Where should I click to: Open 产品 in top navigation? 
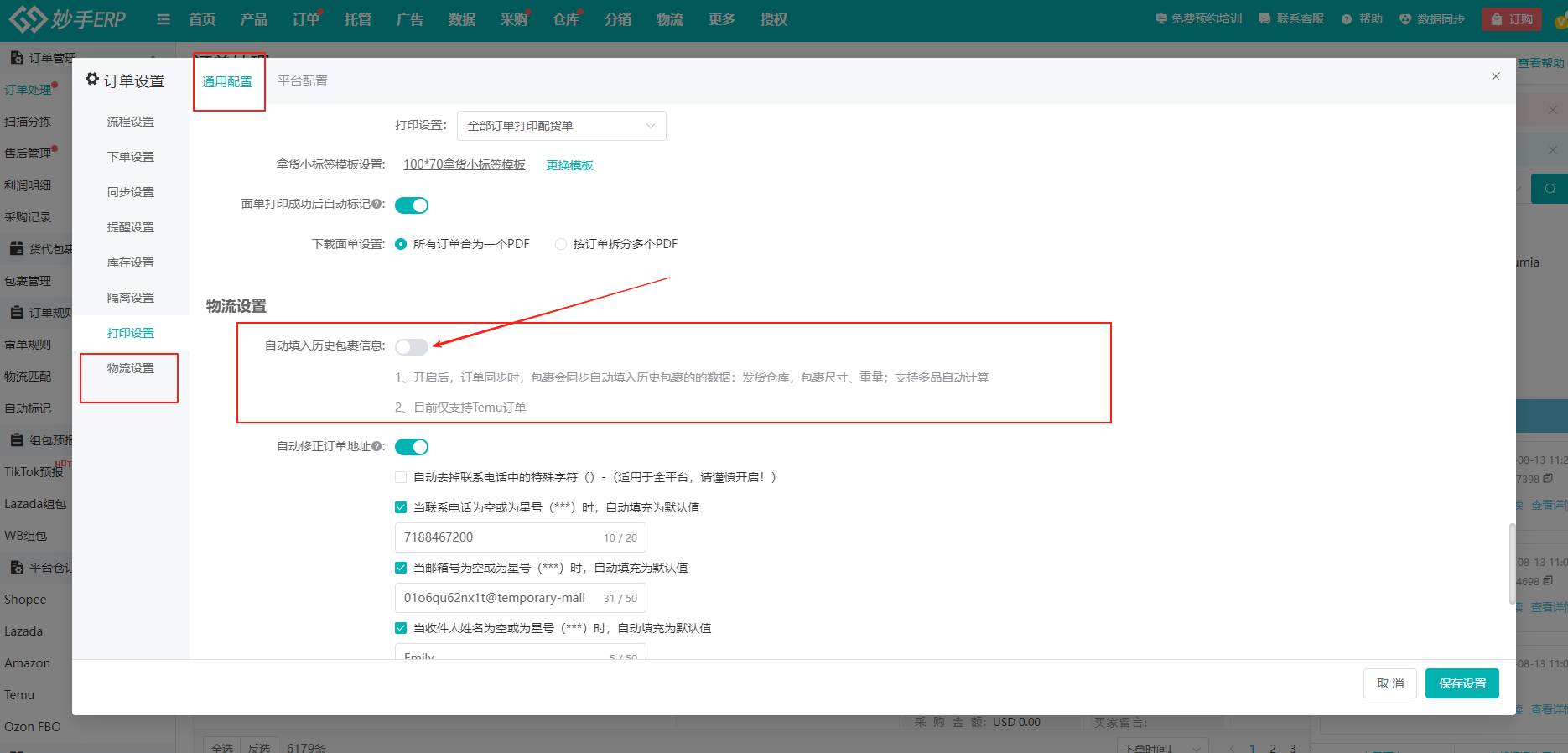[254, 19]
